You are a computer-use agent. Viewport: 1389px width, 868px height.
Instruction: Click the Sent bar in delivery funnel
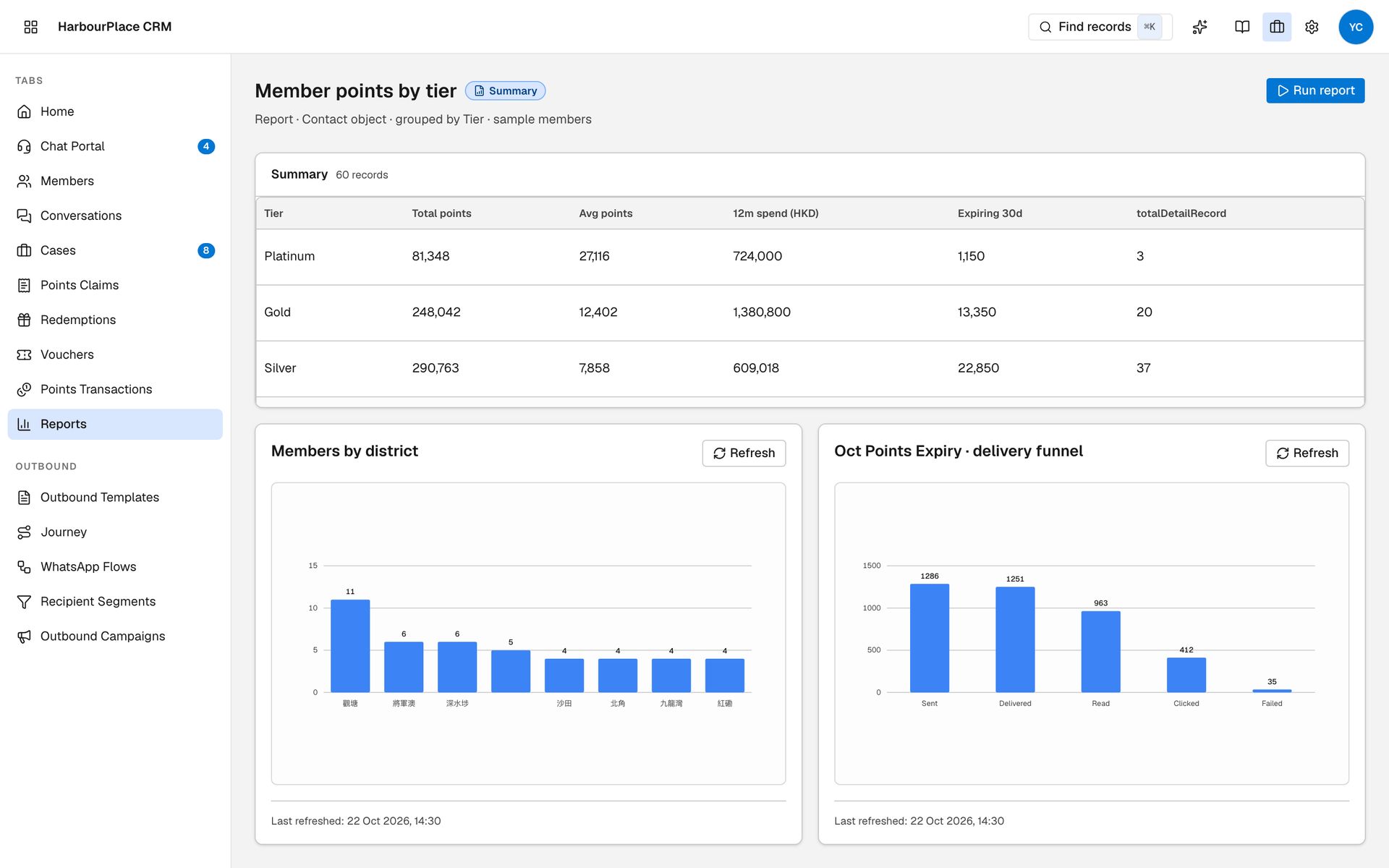[930, 638]
